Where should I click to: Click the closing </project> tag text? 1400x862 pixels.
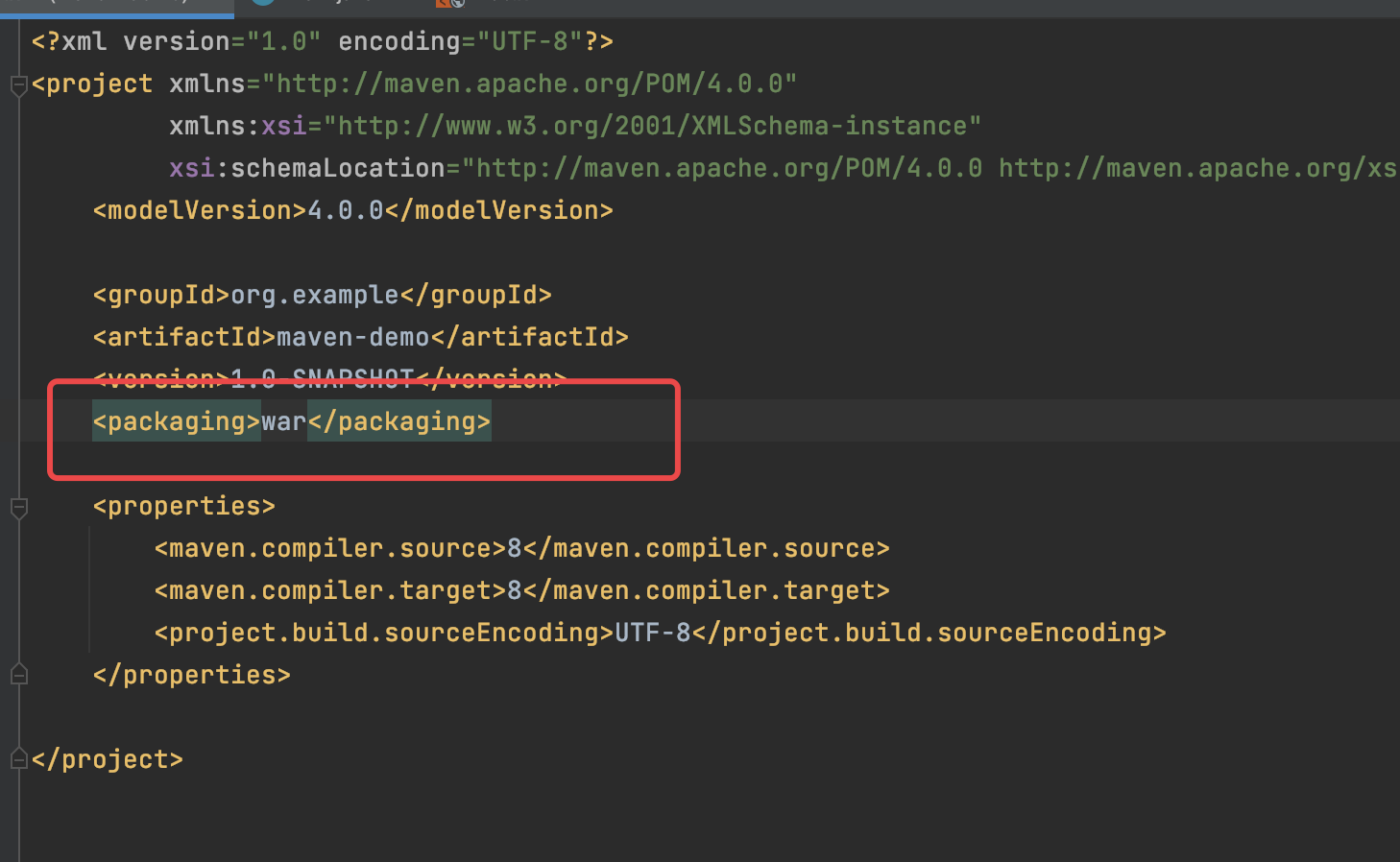tap(108, 760)
